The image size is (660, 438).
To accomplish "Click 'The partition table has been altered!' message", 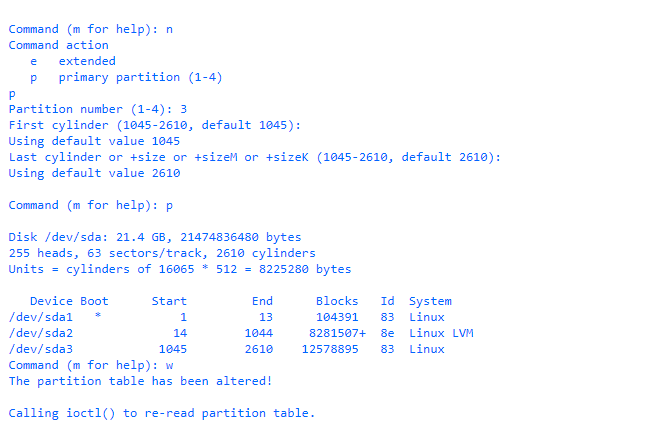I will click(140, 381).
